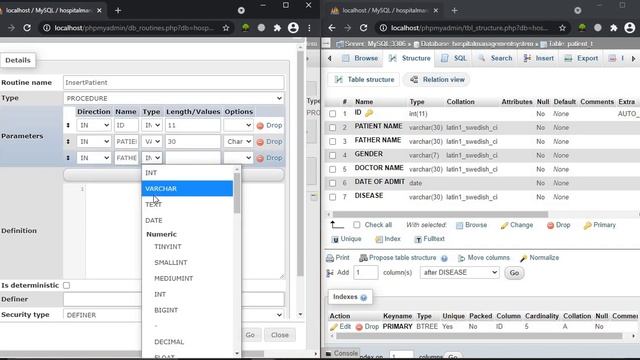Open extensions puzzle icon in left browser
Screen dimensions: 640x360
pos(277,28)
